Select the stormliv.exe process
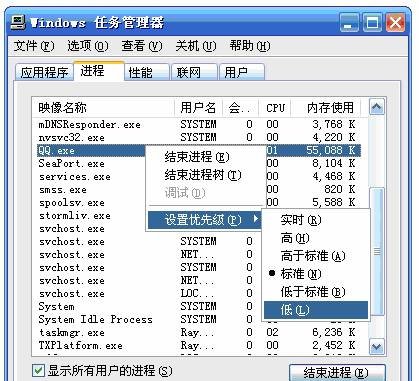The height and width of the screenshot is (381, 419). pos(75,215)
